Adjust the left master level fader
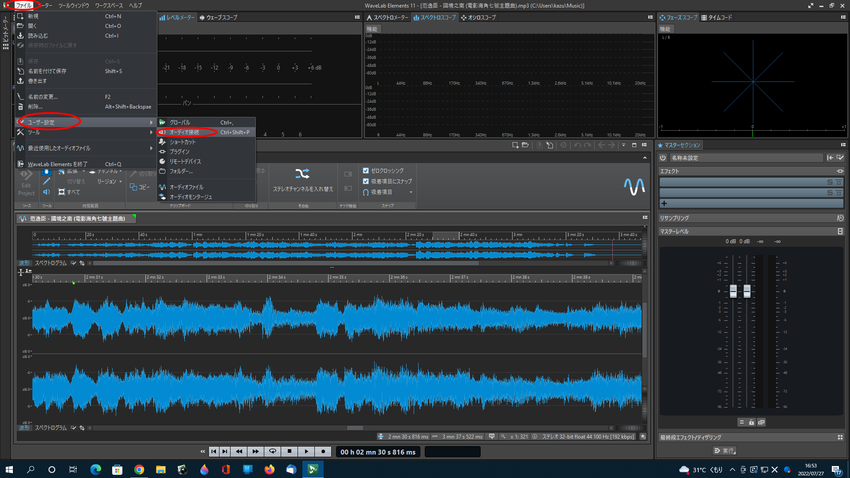Image resolution: width=850 pixels, height=478 pixels. point(733,291)
